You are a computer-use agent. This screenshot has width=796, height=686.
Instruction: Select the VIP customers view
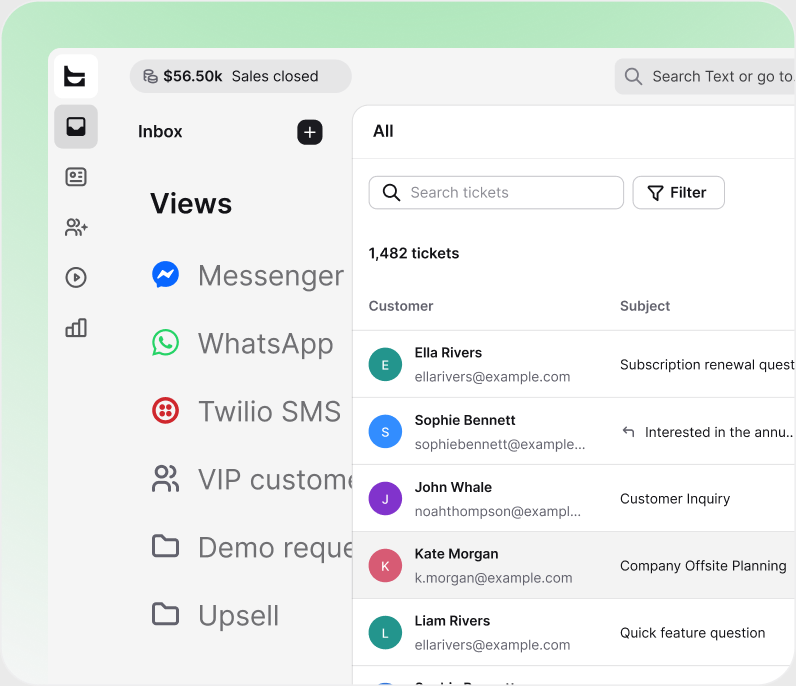[252, 479]
